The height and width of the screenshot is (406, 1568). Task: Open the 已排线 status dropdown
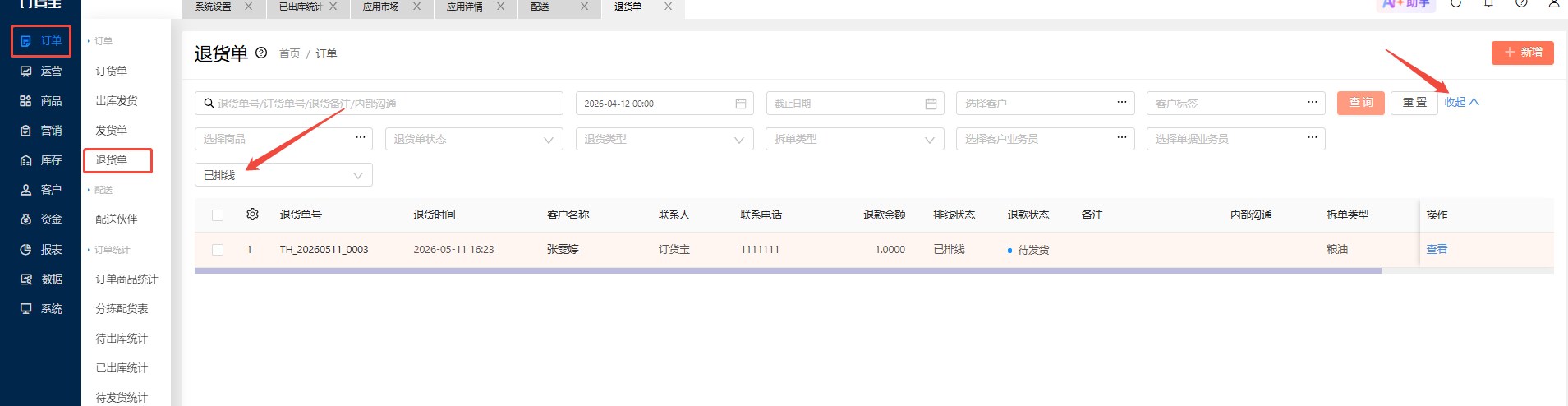[x=283, y=175]
